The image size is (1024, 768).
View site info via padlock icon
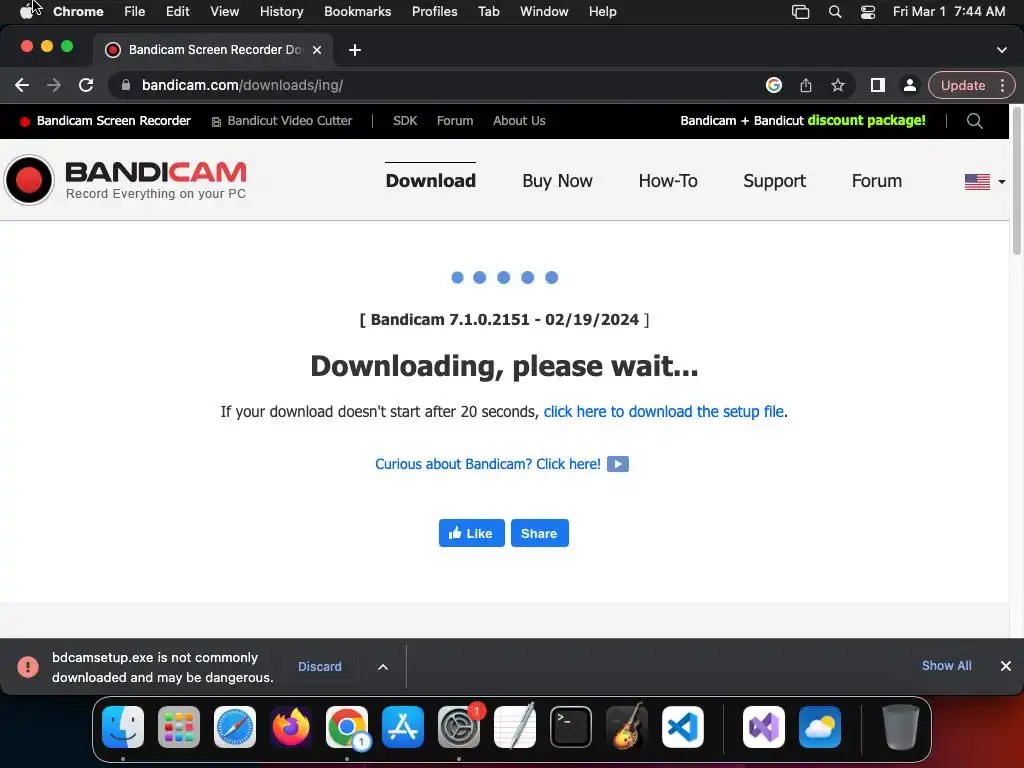point(126,85)
